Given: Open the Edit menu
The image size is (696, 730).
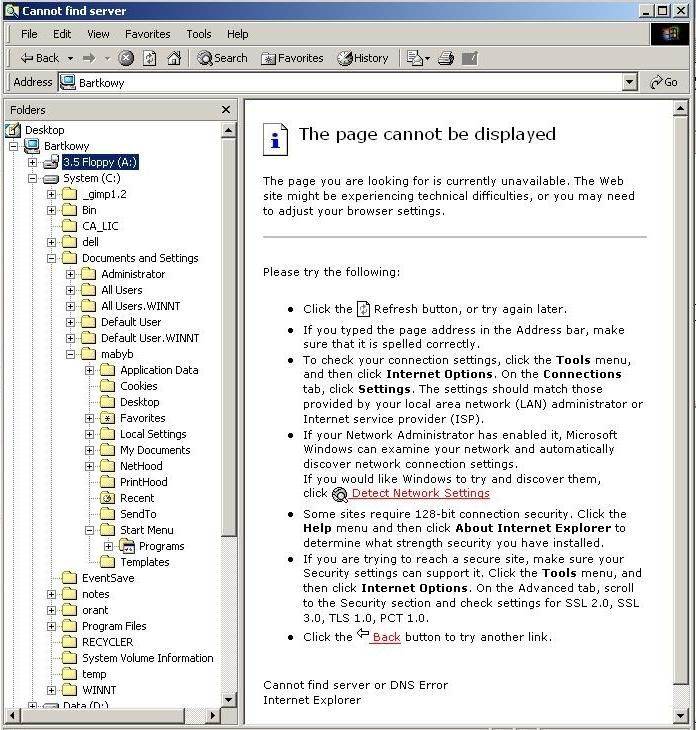Looking at the screenshot, I should [x=62, y=34].
